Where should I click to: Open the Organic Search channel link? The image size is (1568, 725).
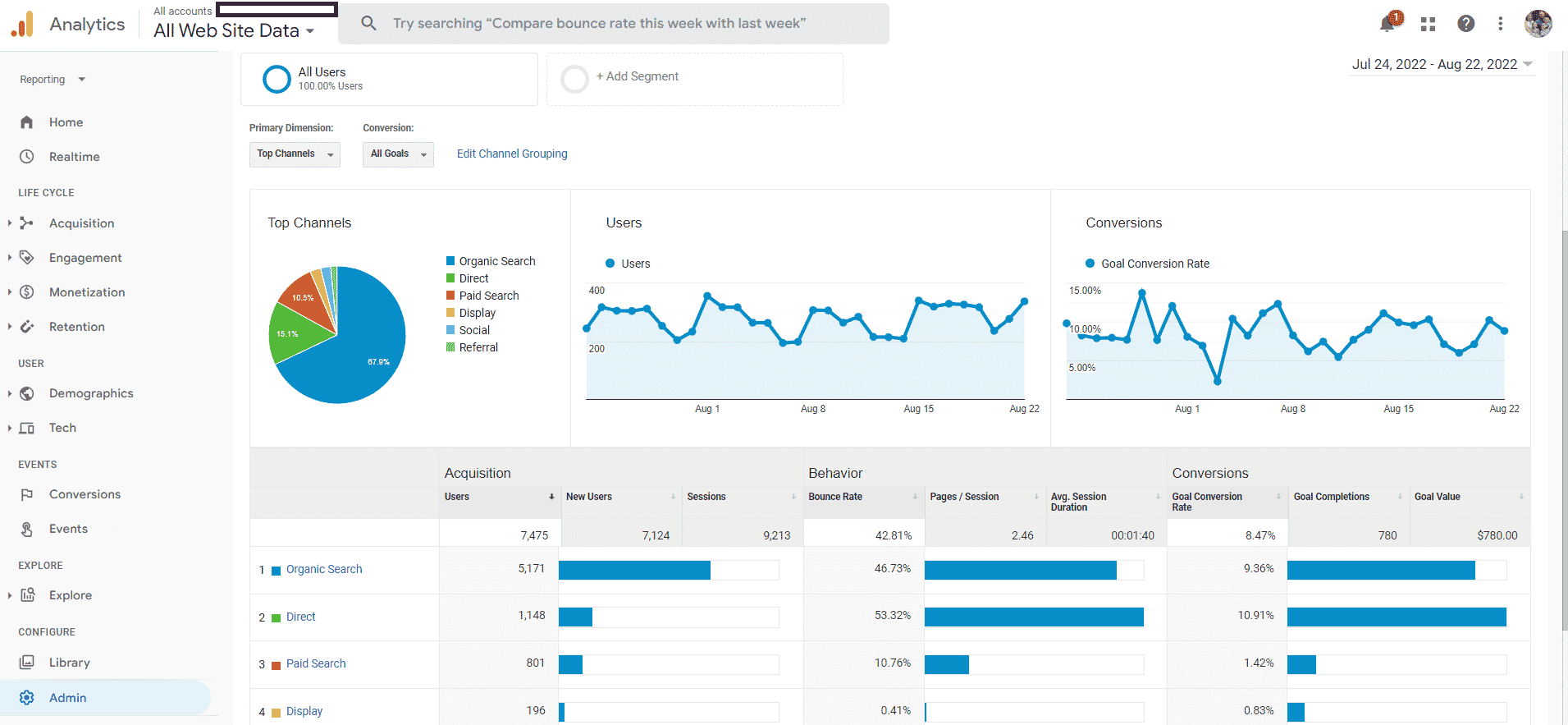coord(324,569)
